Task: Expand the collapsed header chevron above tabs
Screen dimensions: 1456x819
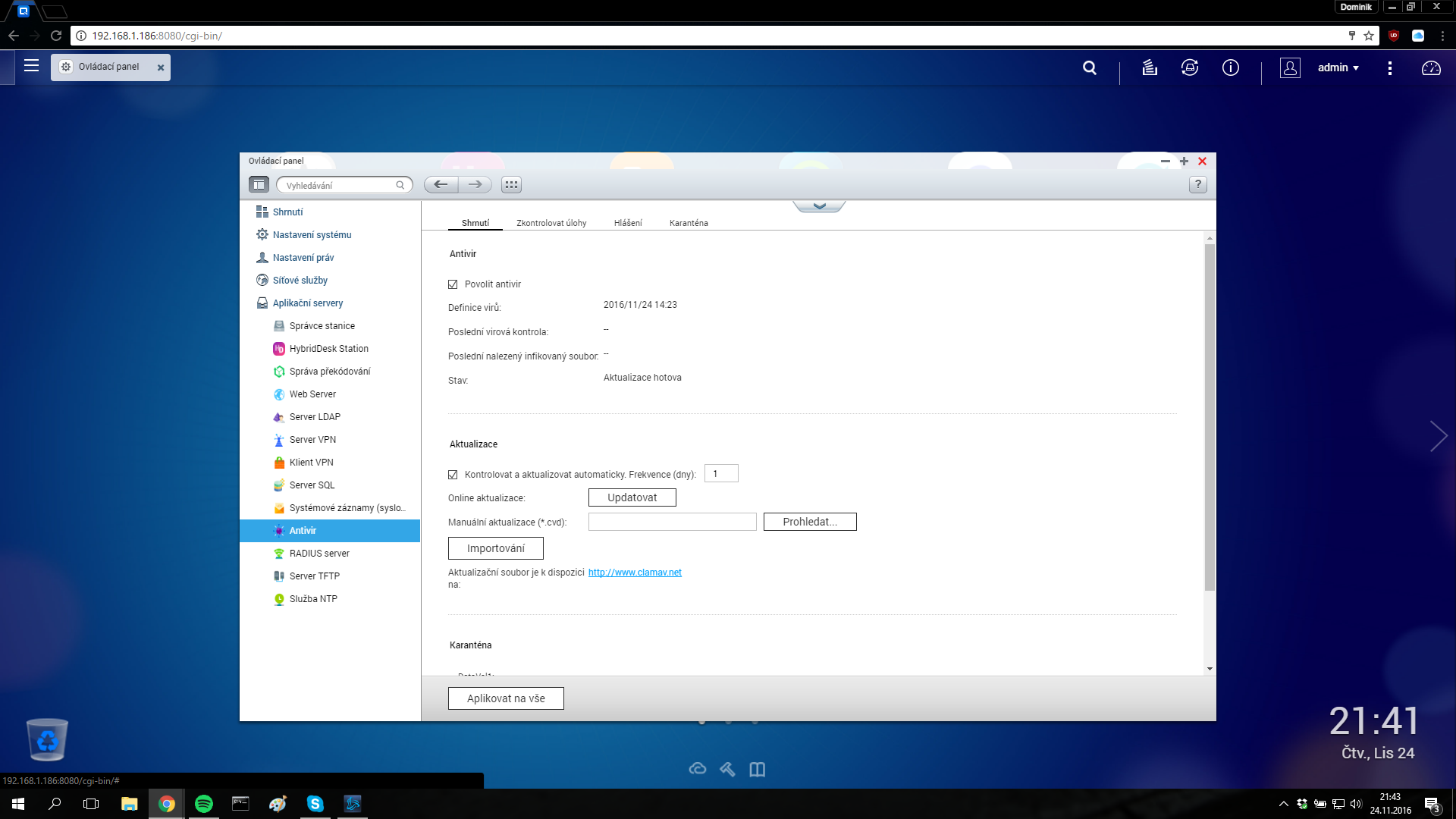Action: 819,206
